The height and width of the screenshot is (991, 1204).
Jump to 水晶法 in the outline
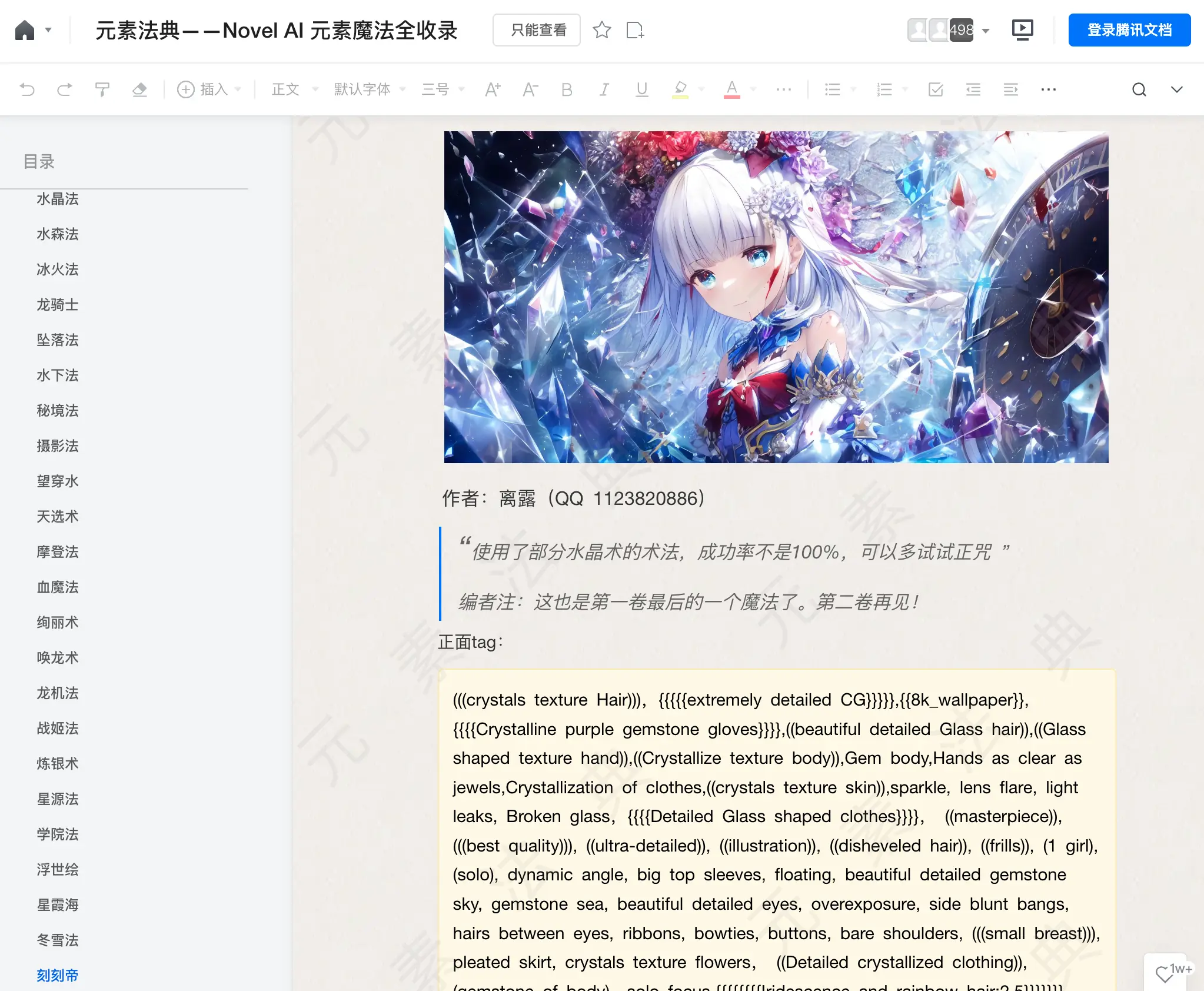pyautogui.click(x=58, y=199)
